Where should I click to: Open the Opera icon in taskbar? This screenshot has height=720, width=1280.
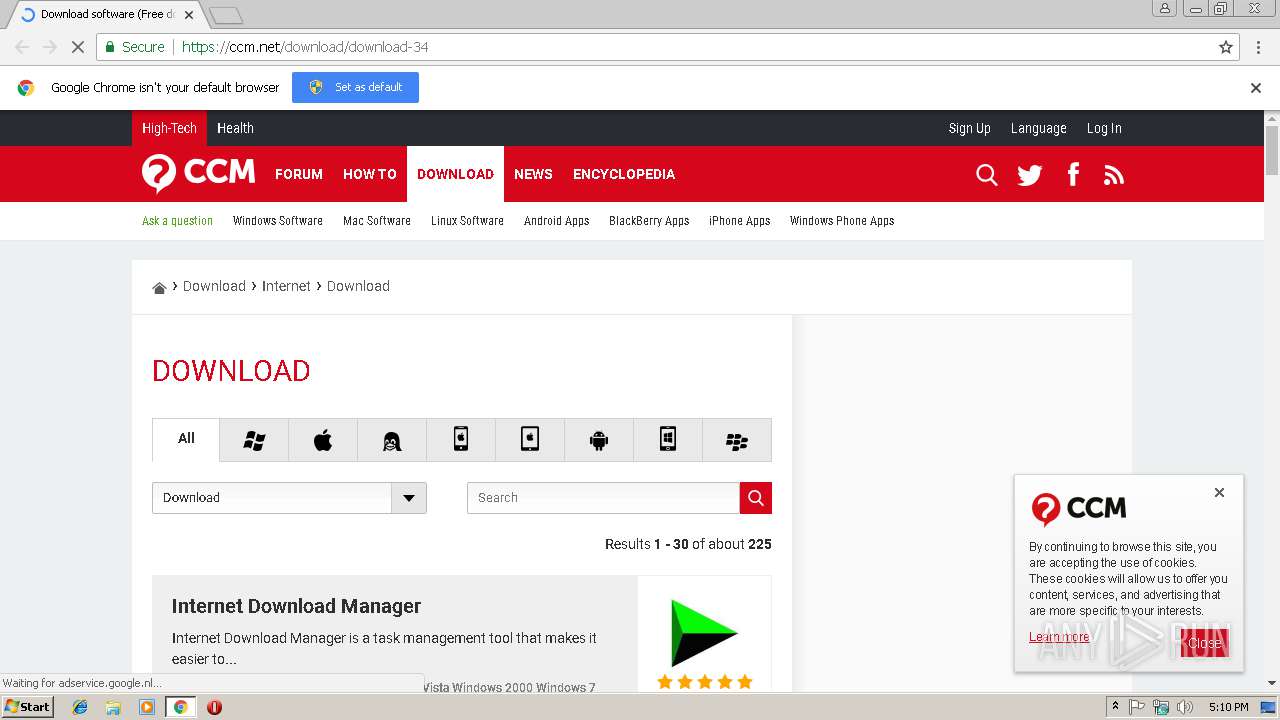(x=214, y=707)
